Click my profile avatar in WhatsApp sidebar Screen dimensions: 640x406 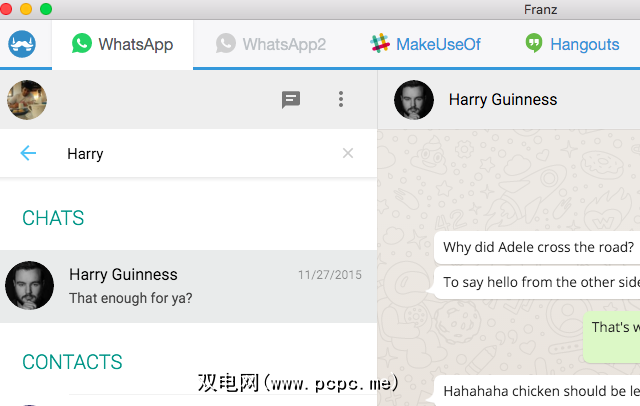(x=27, y=100)
